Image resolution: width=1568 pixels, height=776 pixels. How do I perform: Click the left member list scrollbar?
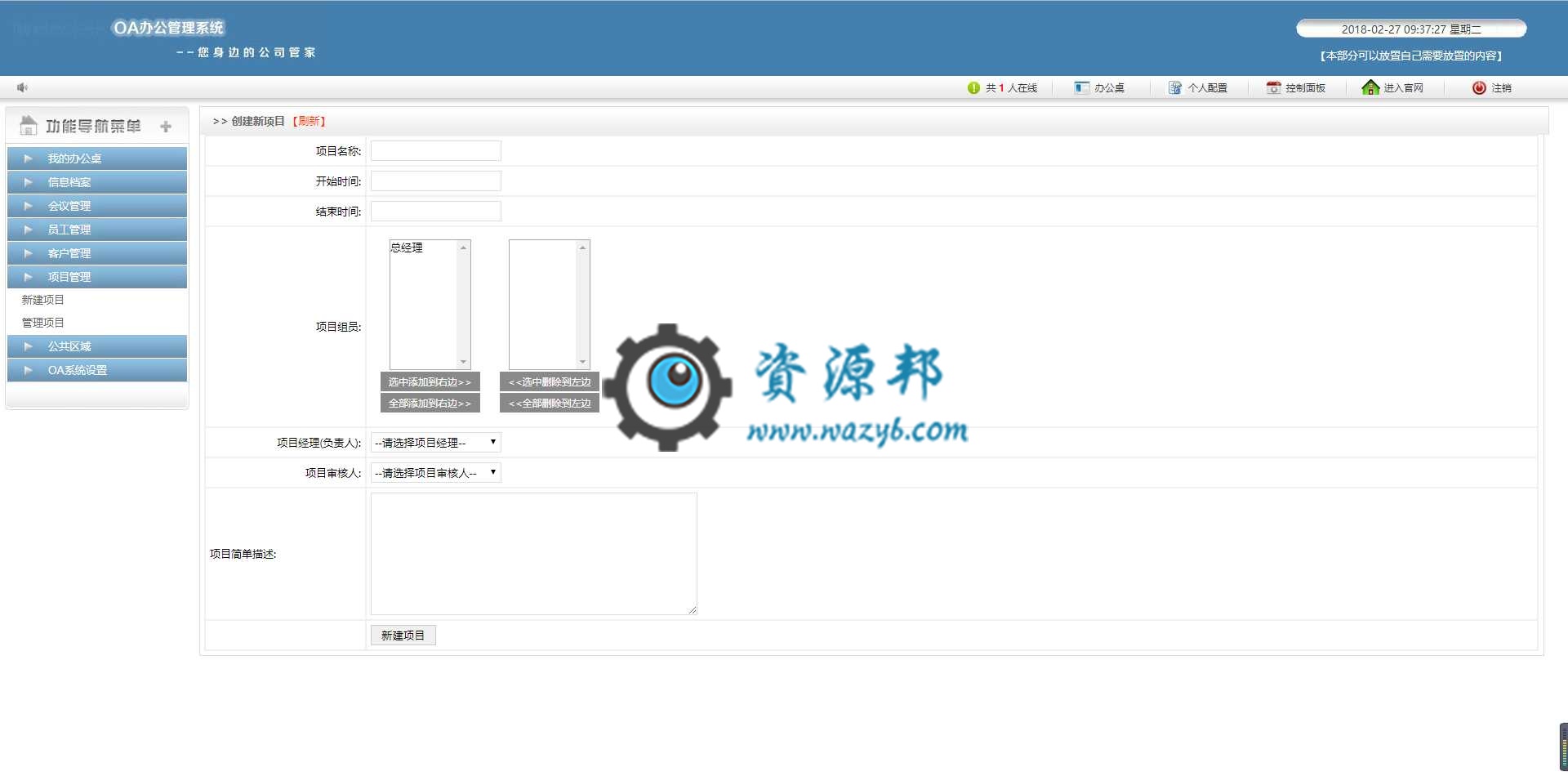coord(463,305)
